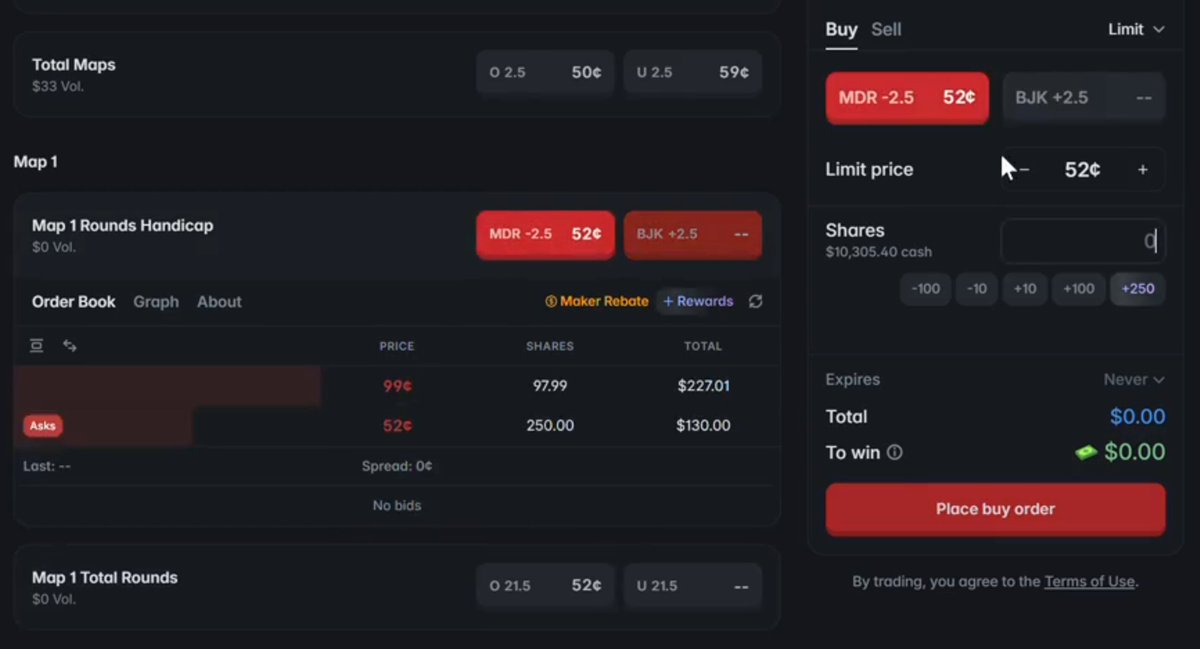
Task: Subtract 10 shares with the -10 chip
Action: click(977, 289)
